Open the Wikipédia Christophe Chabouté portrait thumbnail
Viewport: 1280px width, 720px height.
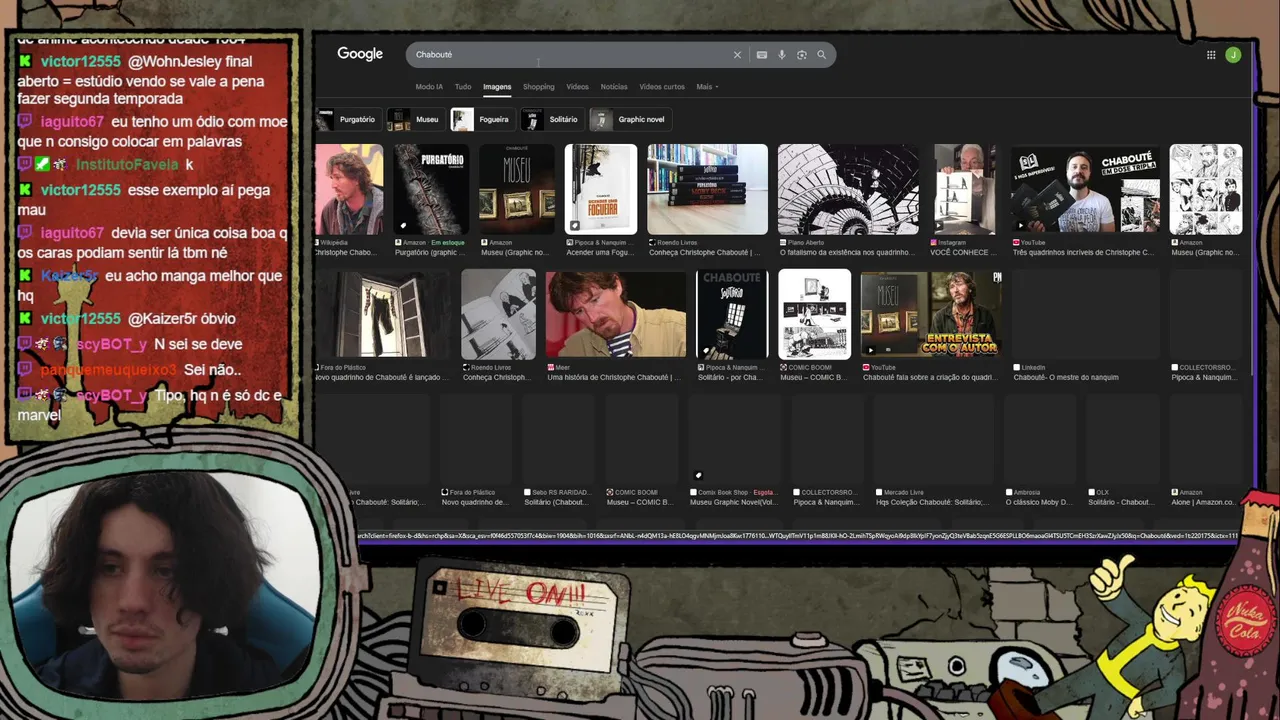point(349,189)
